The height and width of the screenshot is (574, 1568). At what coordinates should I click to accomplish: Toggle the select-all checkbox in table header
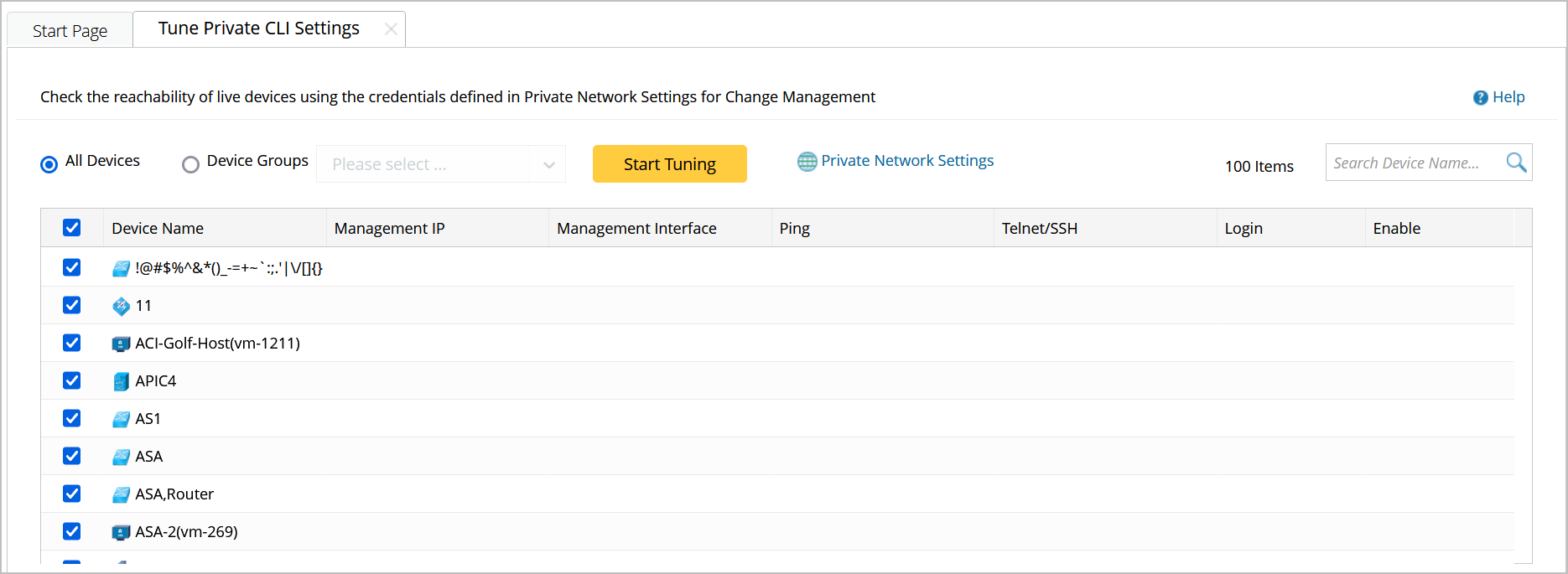coord(72,228)
